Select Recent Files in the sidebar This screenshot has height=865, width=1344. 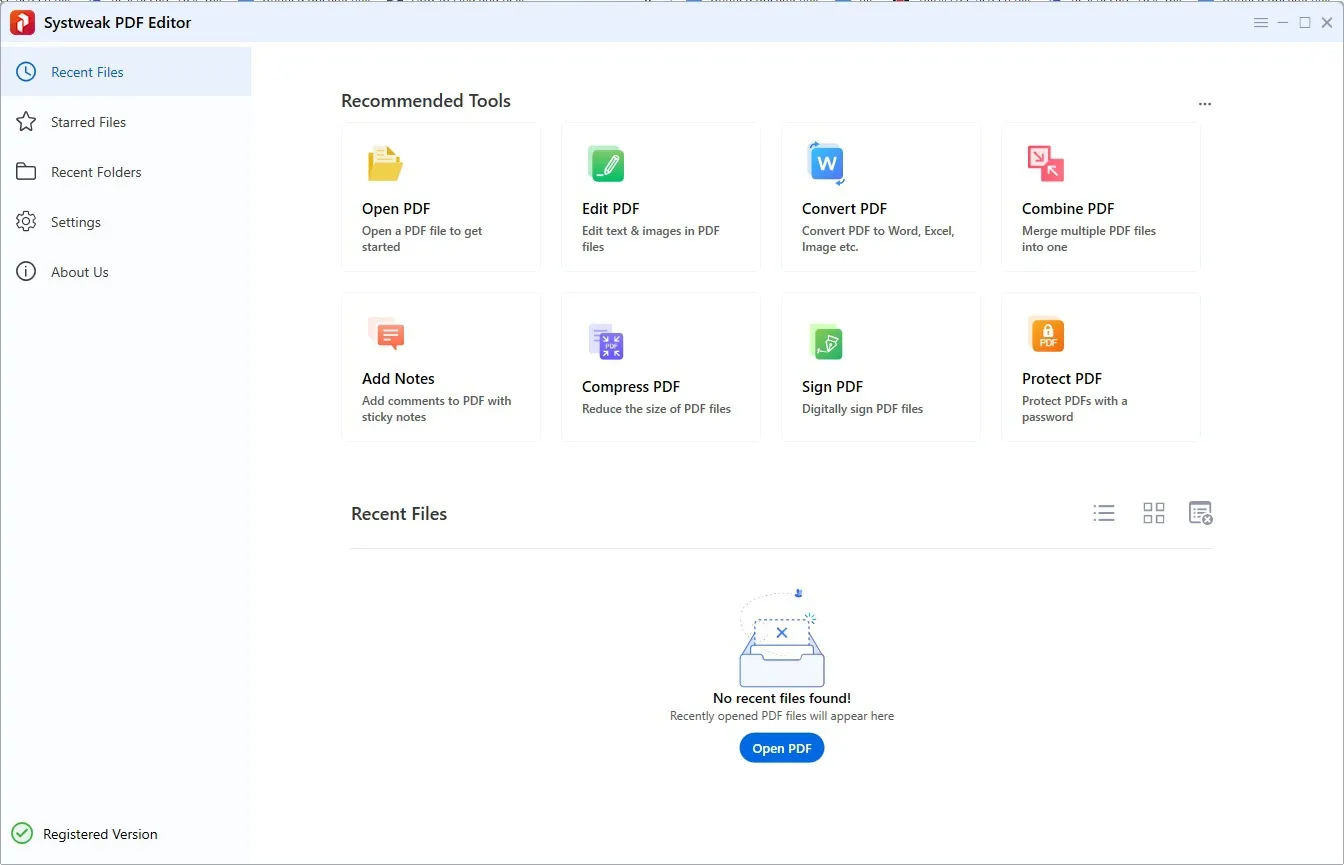coord(126,72)
